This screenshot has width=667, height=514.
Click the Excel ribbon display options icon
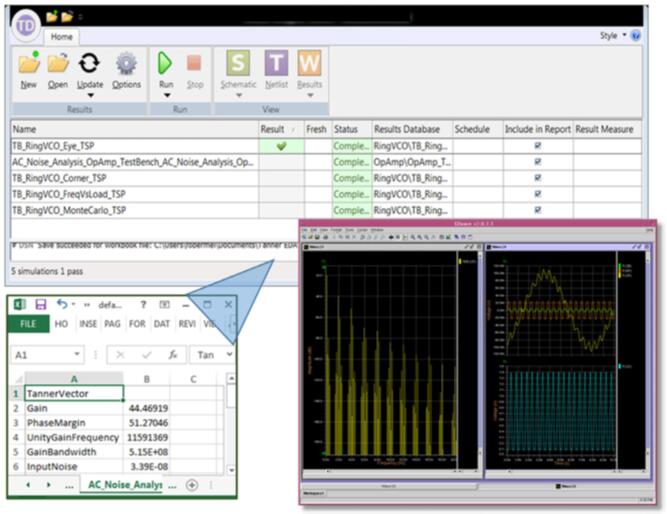point(164,305)
